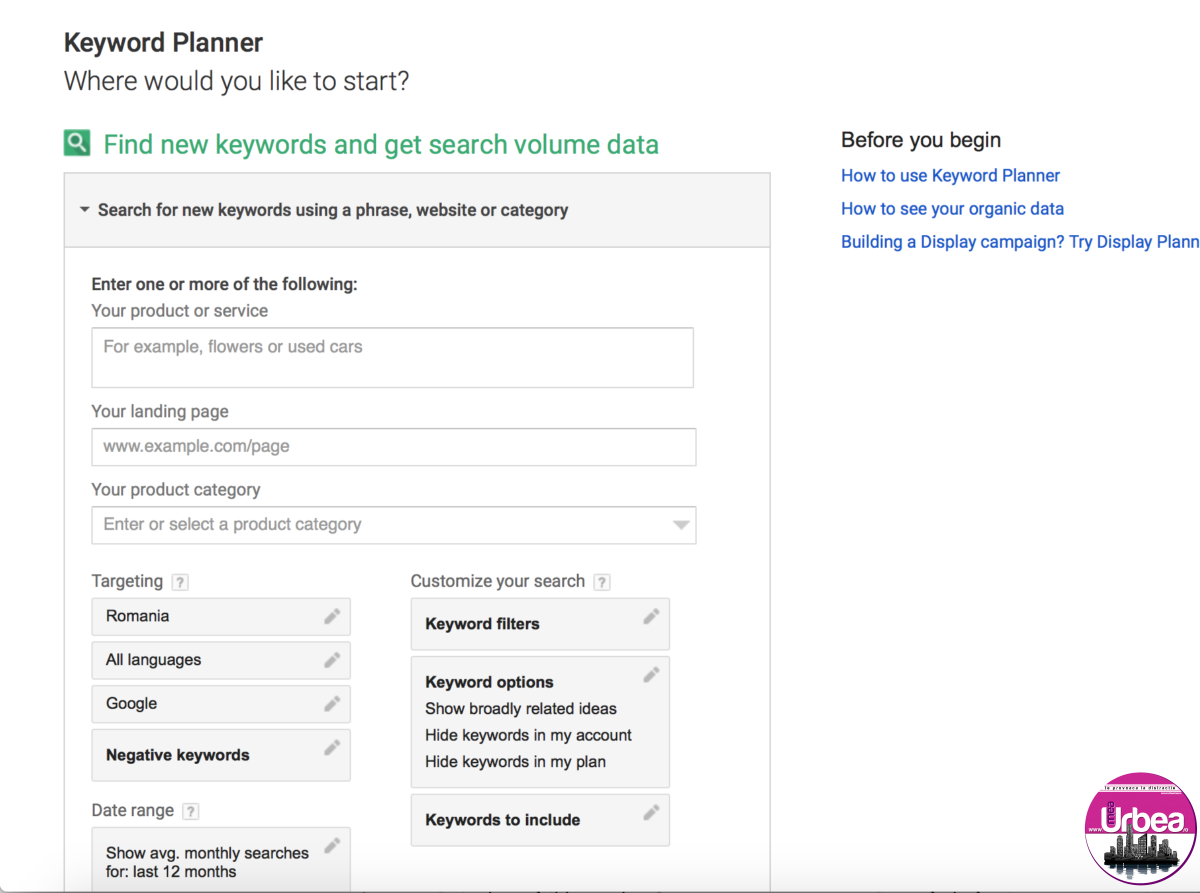Viewport: 1200px width, 893px height.
Task: Click How to see your organic data
Action: pos(952,209)
